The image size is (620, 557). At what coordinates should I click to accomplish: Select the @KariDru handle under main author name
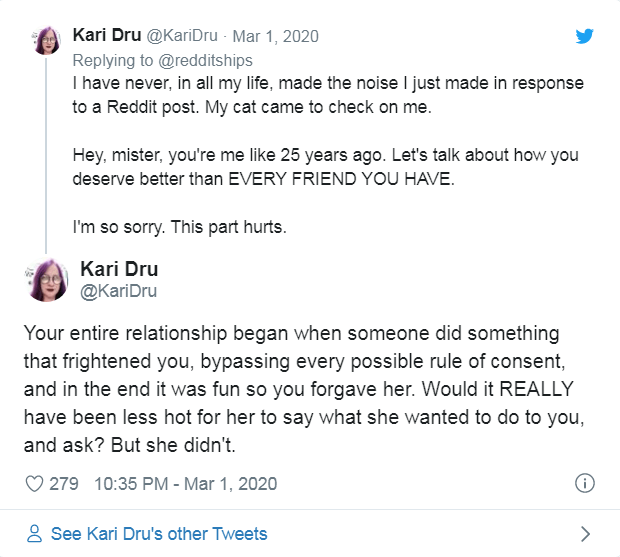click(x=118, y=291)
